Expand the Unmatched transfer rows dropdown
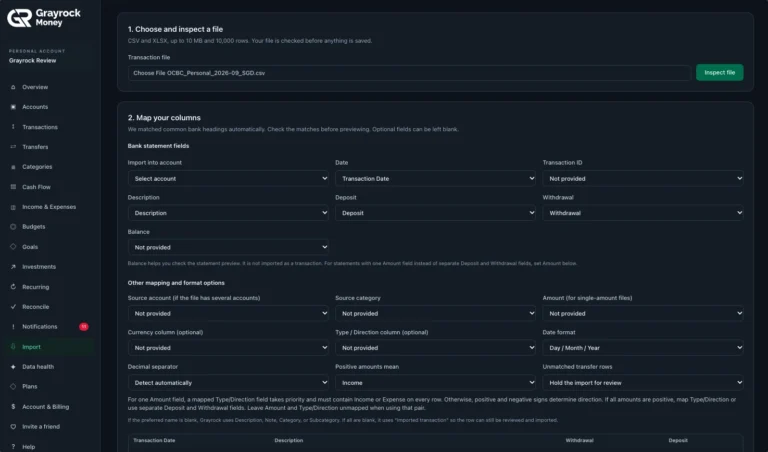This screenshot has height=452, width=768. tap(643, 382)
